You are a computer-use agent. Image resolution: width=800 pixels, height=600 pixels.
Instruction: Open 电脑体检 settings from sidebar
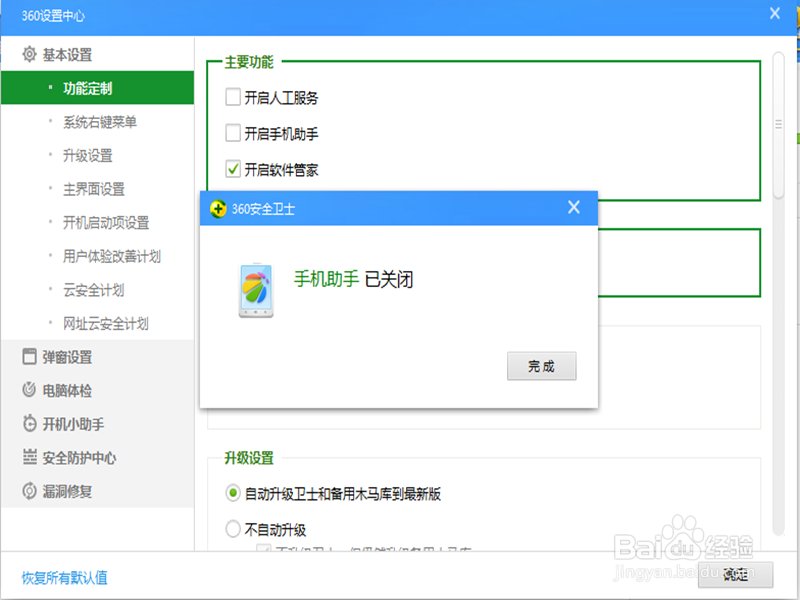(62, 389)
